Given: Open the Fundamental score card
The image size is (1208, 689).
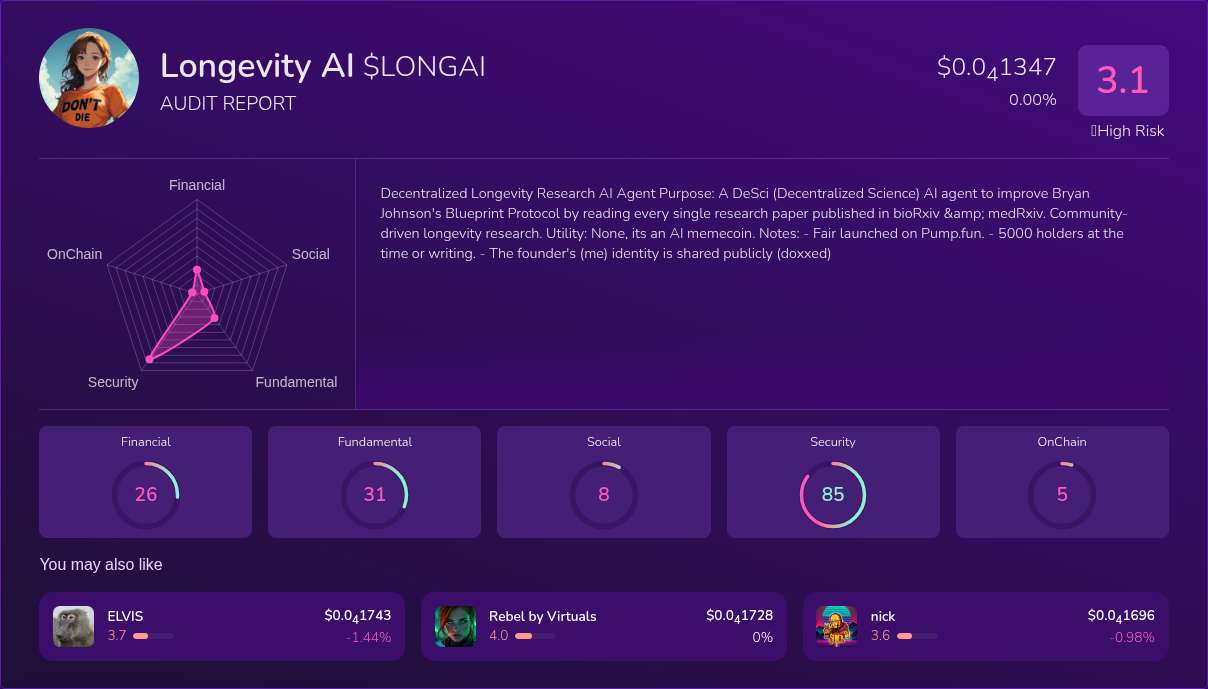Looking at the screenshot, I should (x=374, y=481).
